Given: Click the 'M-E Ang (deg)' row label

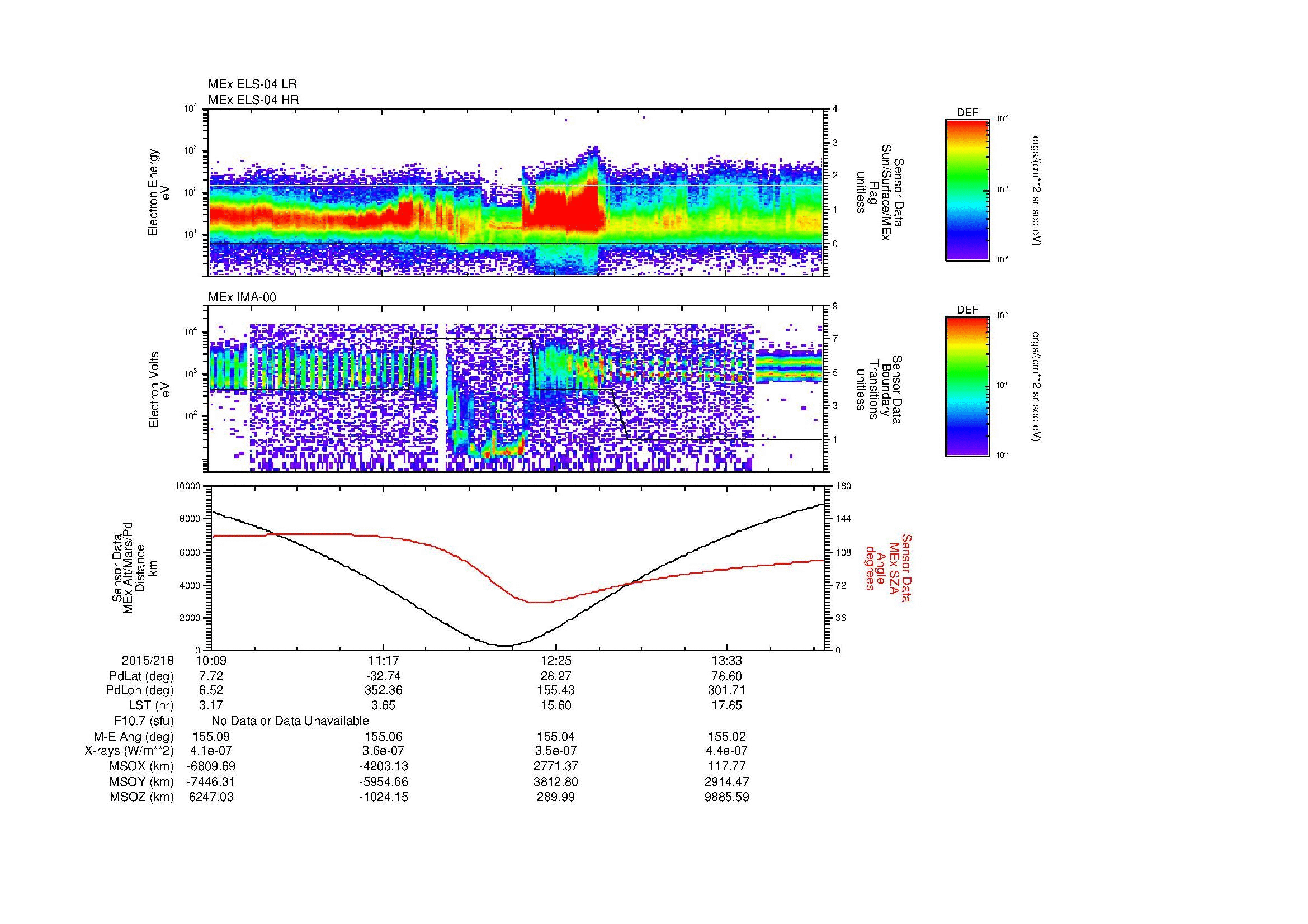Looking at the screenshot, I should click(x=133, y=737).
